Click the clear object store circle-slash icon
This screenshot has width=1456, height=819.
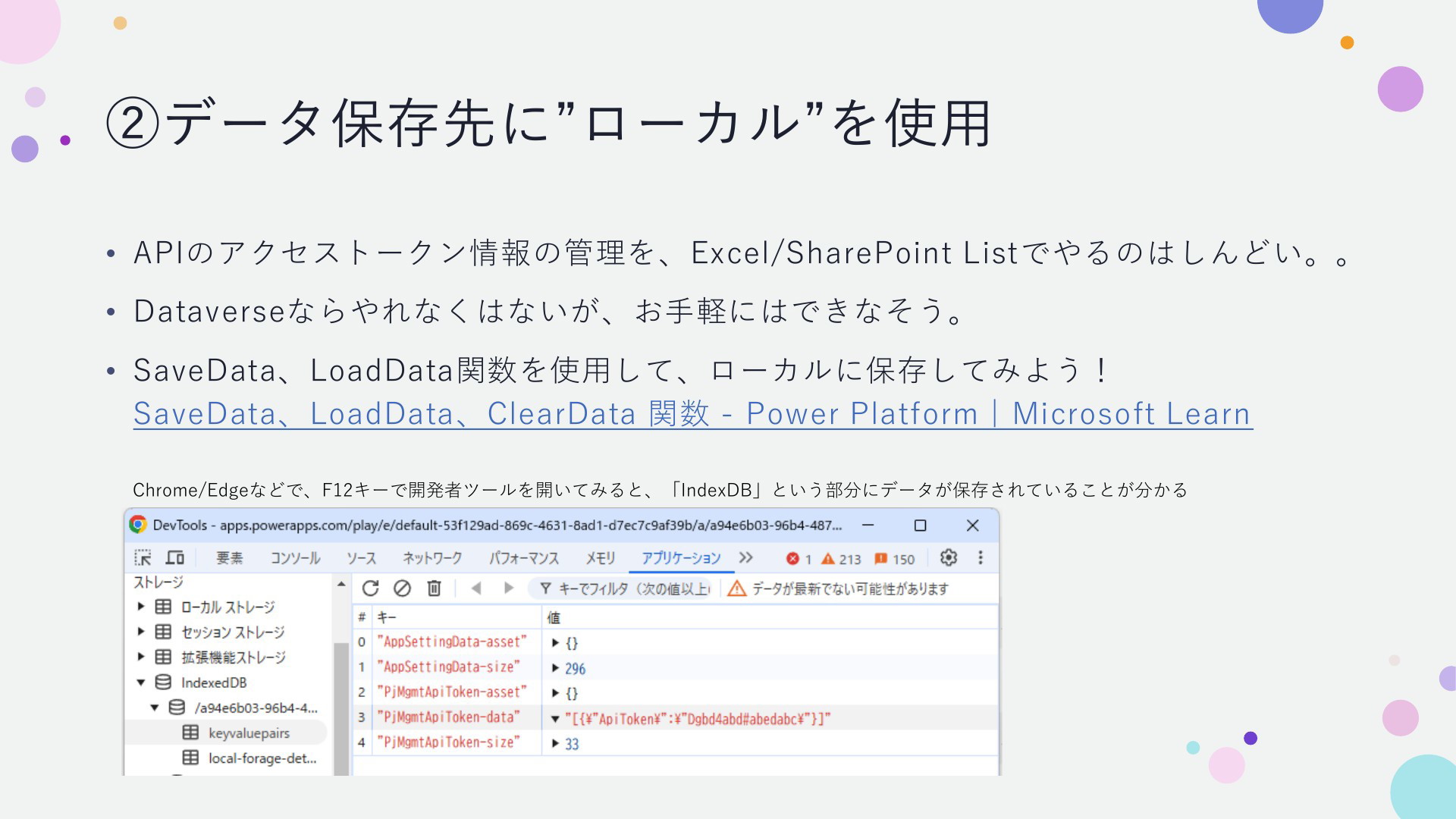(x=402, y=588)
